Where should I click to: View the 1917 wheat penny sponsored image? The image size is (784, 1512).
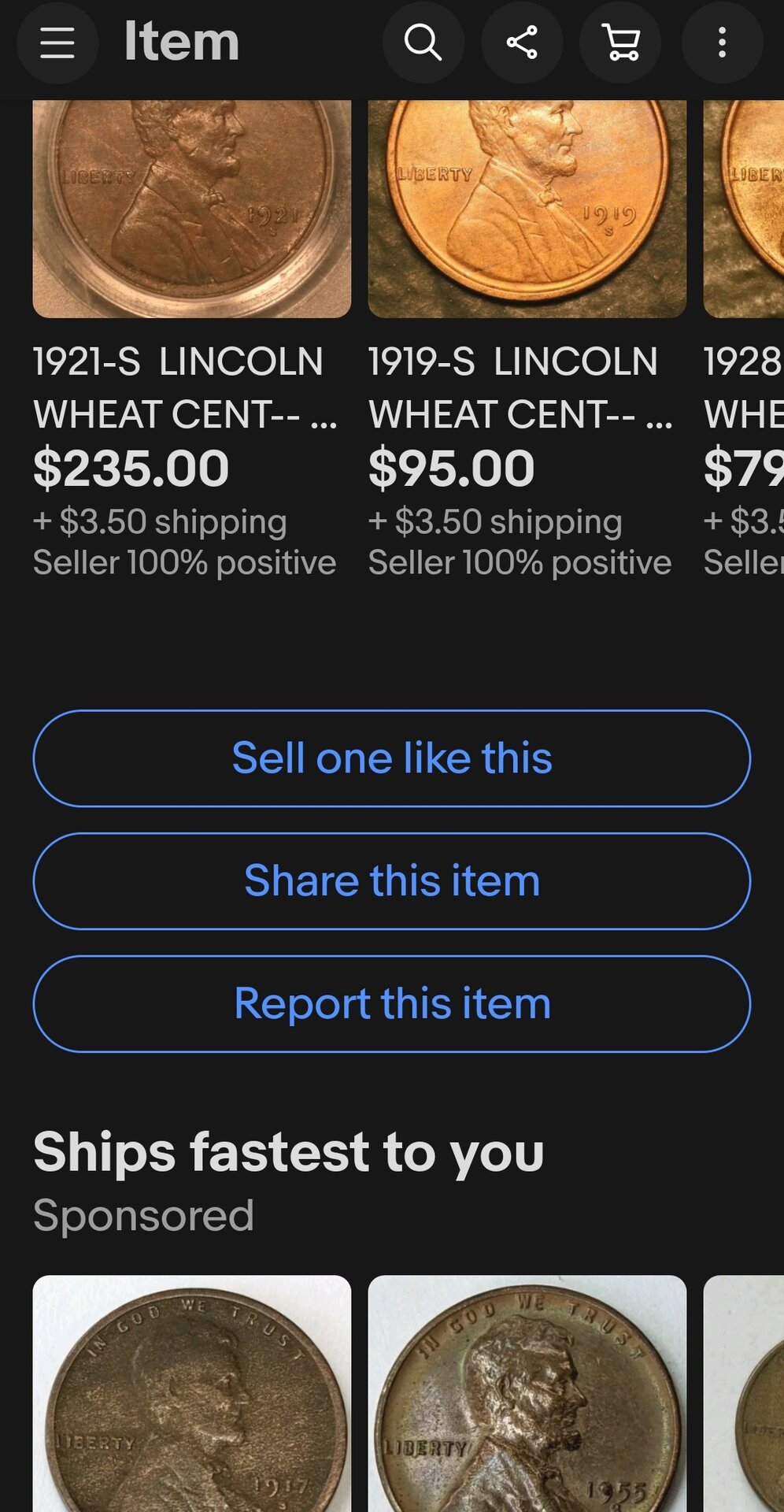coord(192,1394)
